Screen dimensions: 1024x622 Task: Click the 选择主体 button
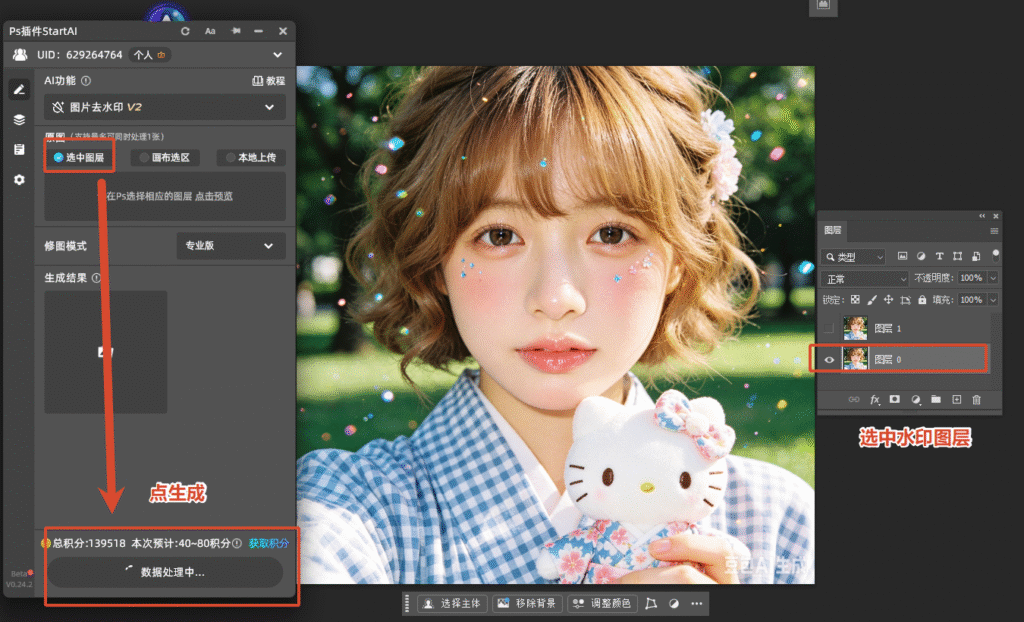452,604
